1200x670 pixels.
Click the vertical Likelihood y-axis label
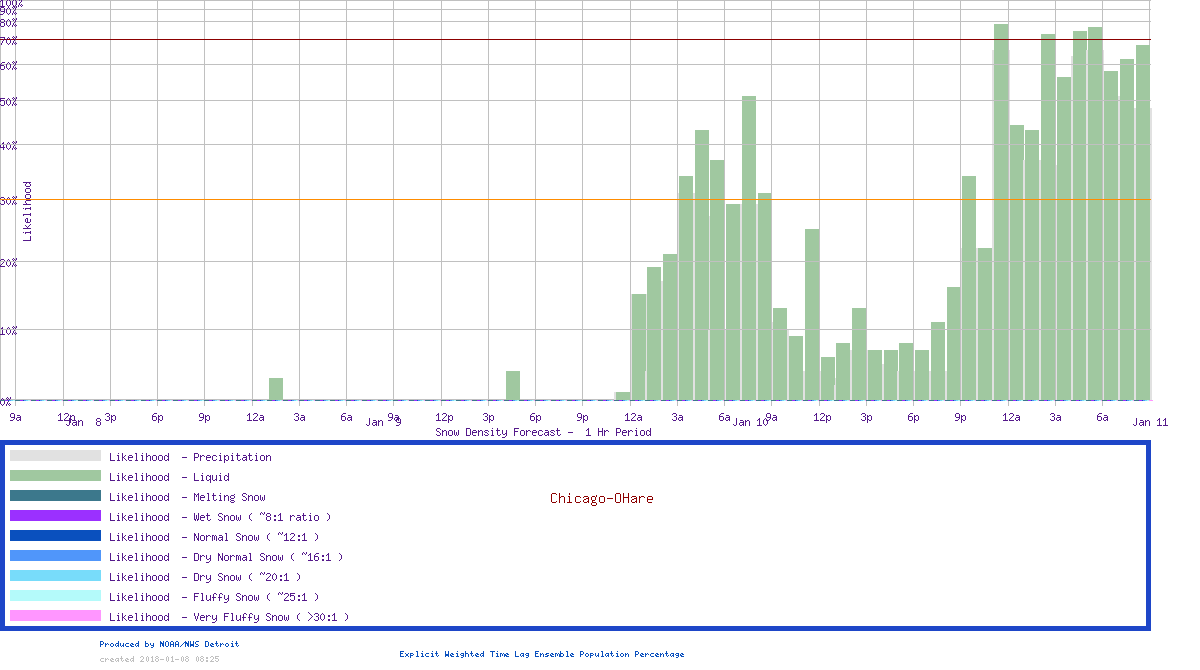click(28, 211)
